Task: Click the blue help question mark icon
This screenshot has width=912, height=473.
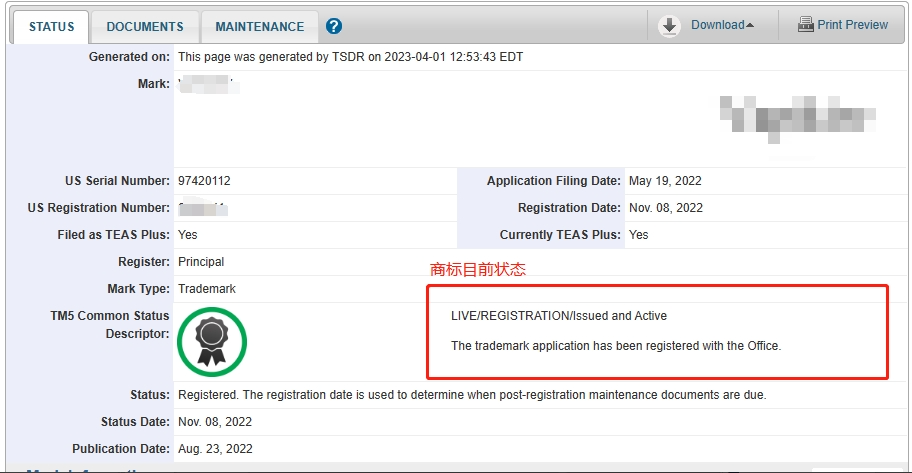Action: point(334,26)
